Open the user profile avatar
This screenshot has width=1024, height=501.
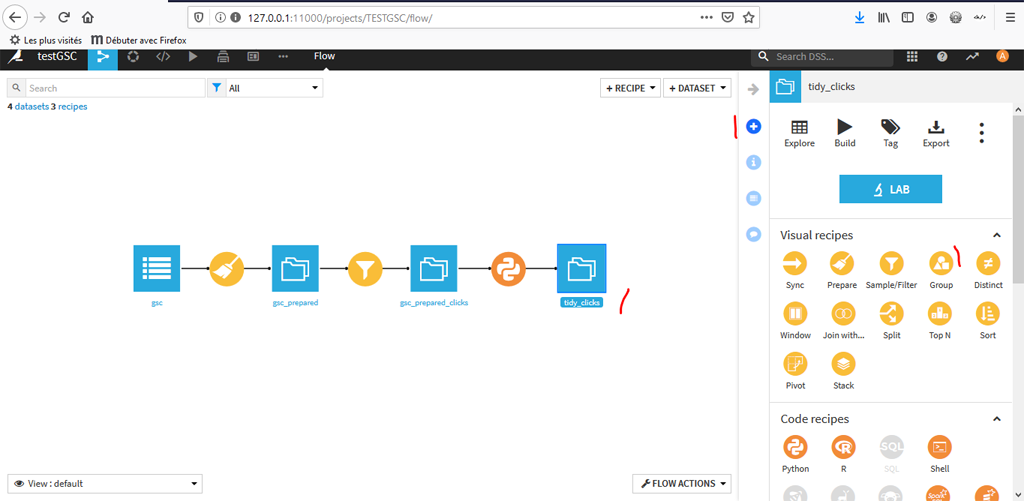[x=1002, y=57]
